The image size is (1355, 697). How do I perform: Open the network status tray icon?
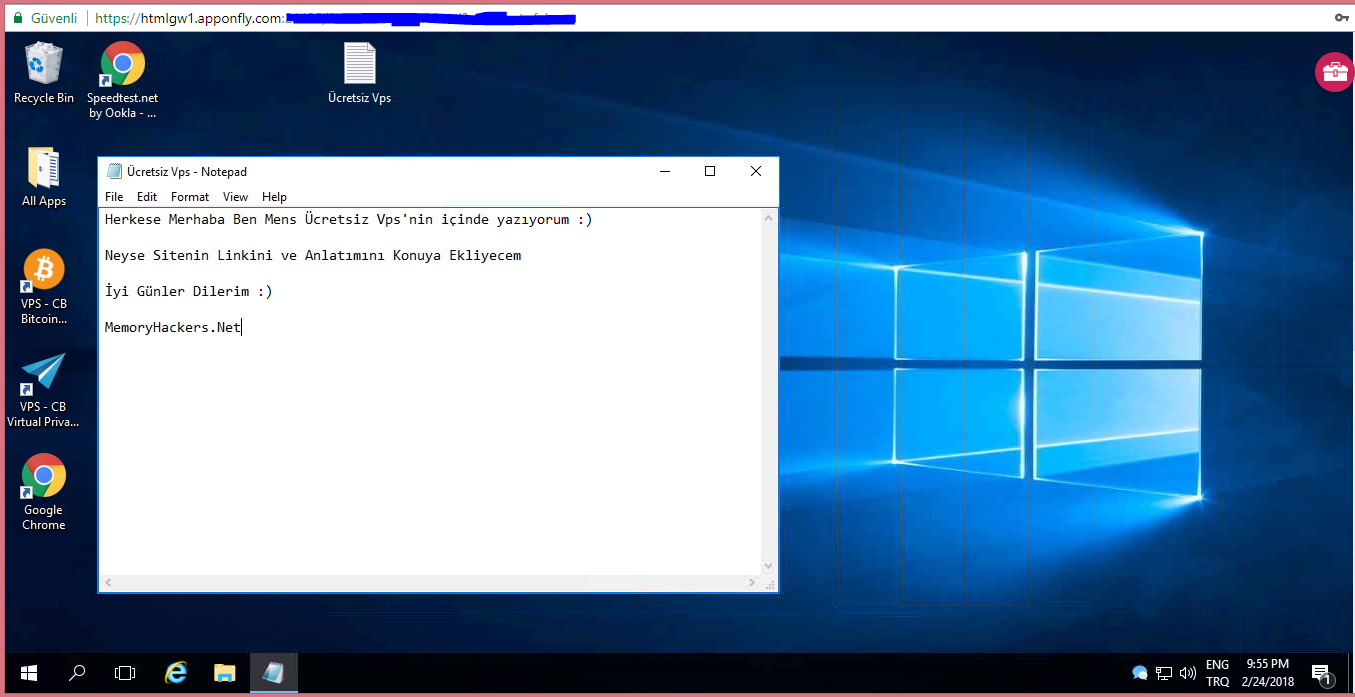[1164, 673]
